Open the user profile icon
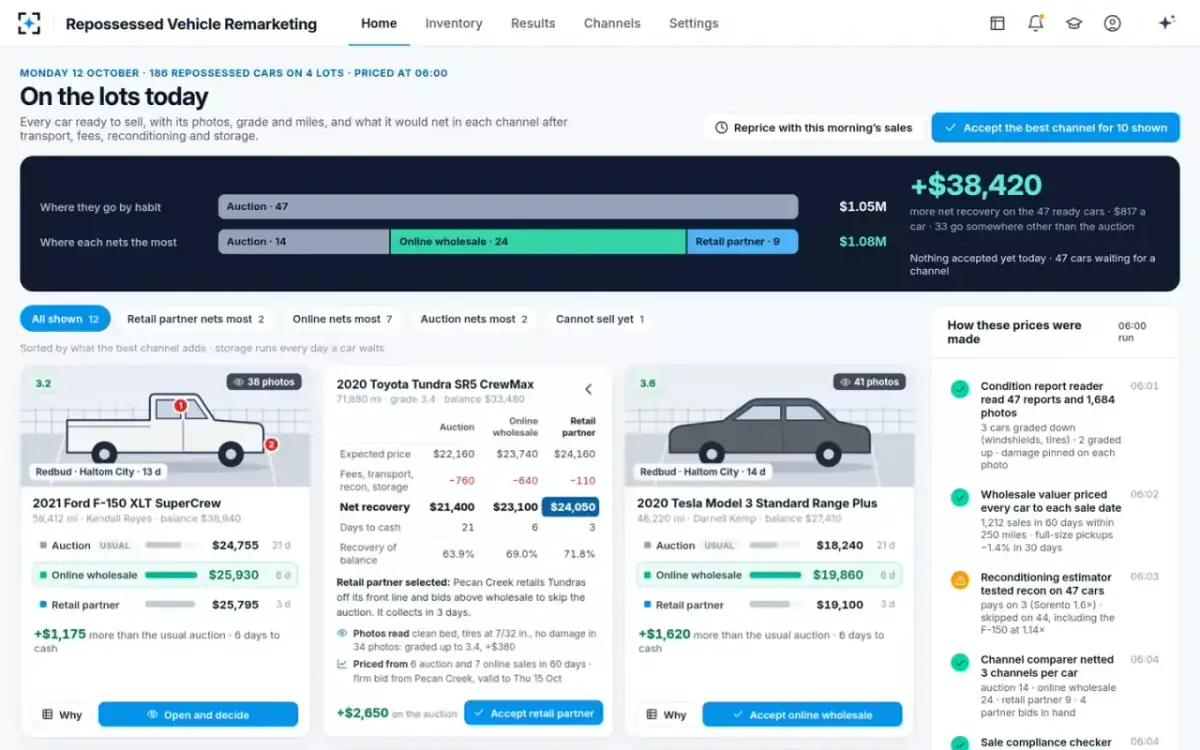 [x=1112, y=23]
